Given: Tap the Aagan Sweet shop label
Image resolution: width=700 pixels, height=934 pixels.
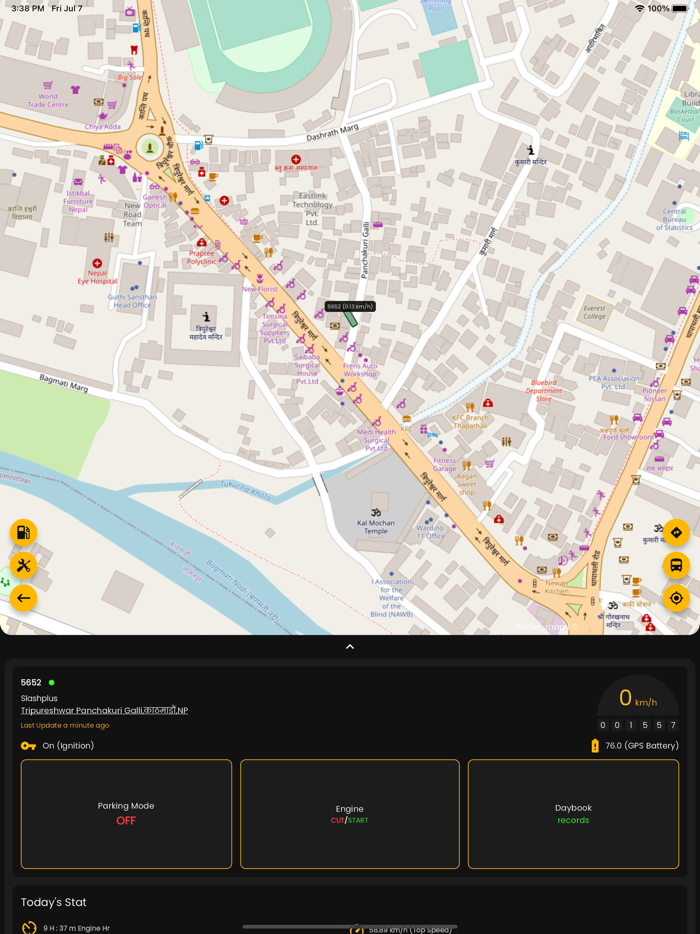Looking at the screenshot, I should click(x=466, y=484).
